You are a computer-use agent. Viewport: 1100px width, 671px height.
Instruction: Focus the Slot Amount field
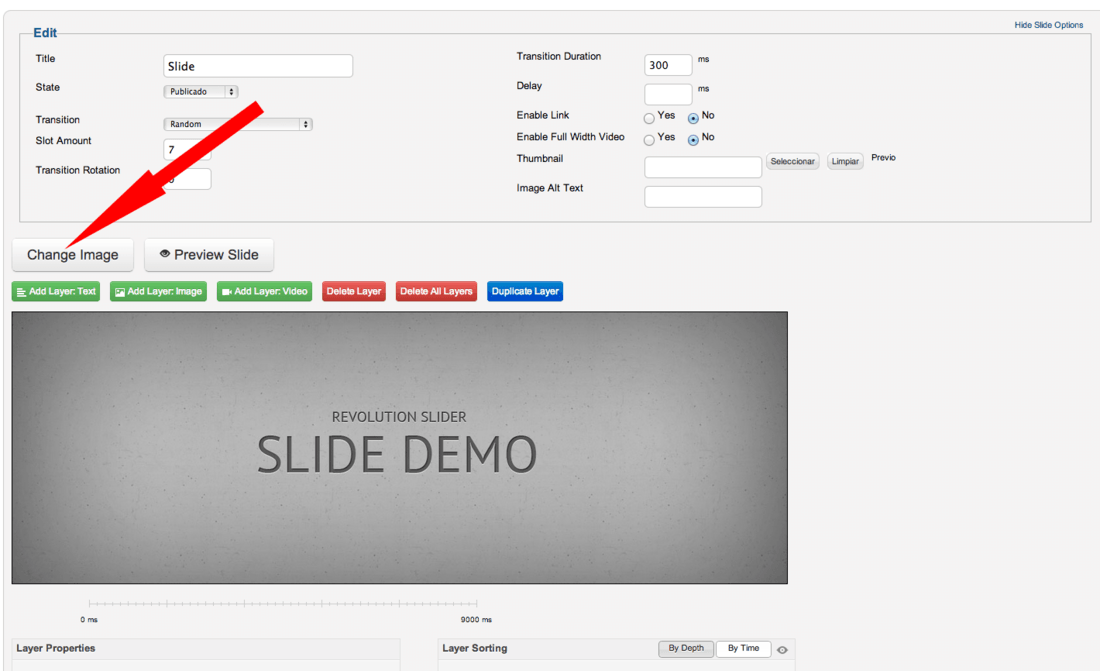click(x=187, y=150)
